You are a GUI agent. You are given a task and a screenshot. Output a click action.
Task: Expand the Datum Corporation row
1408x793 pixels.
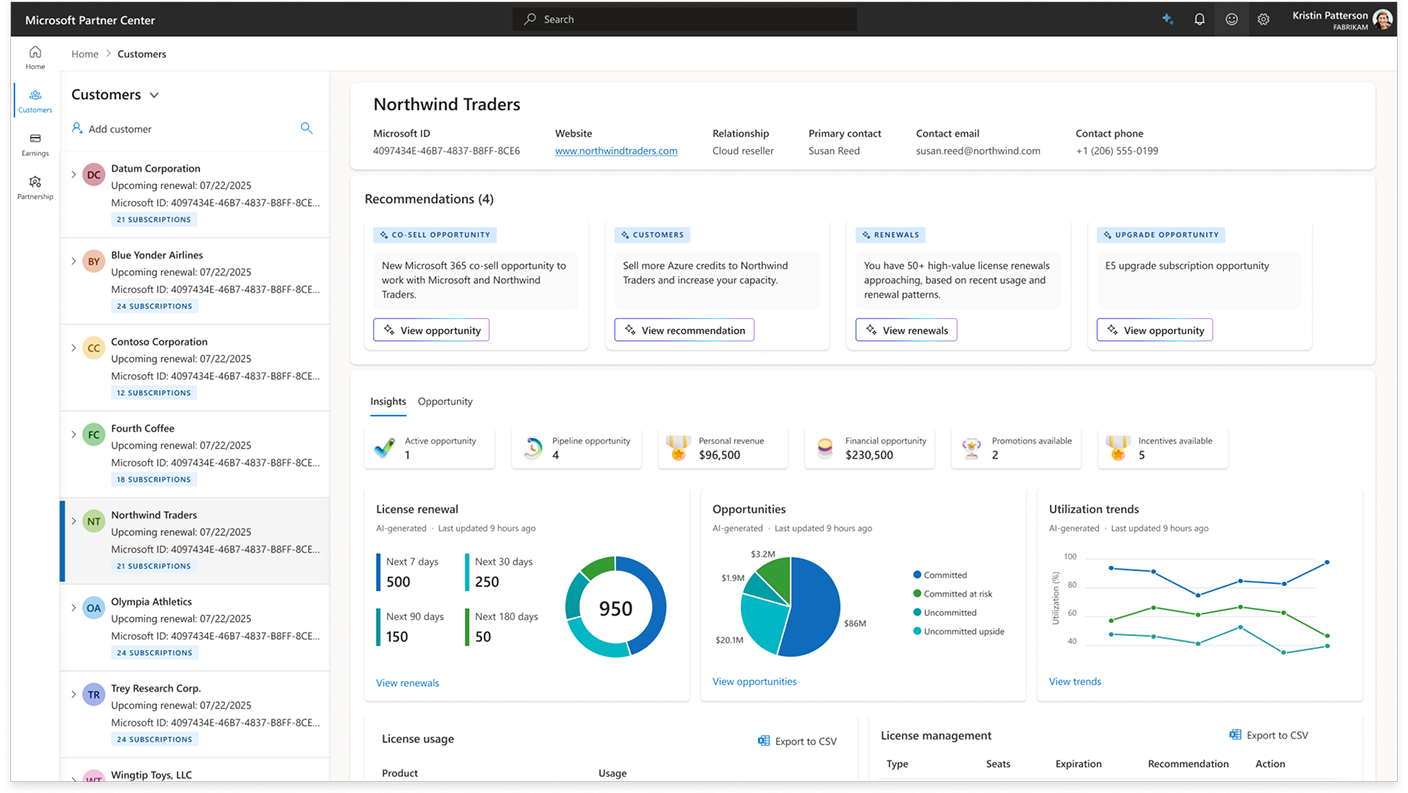click(x=73, y=175)
